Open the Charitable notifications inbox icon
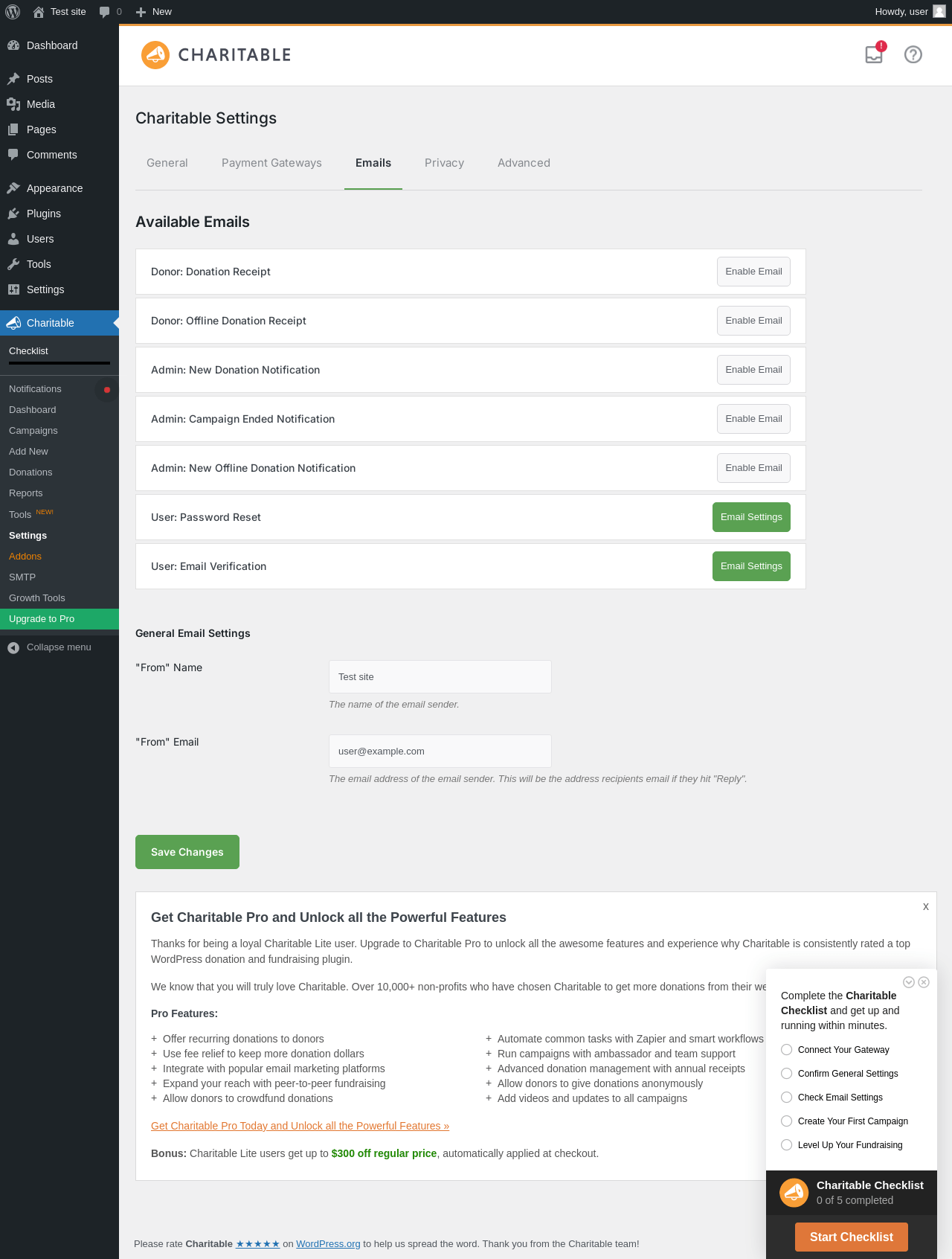 [874, 54]
